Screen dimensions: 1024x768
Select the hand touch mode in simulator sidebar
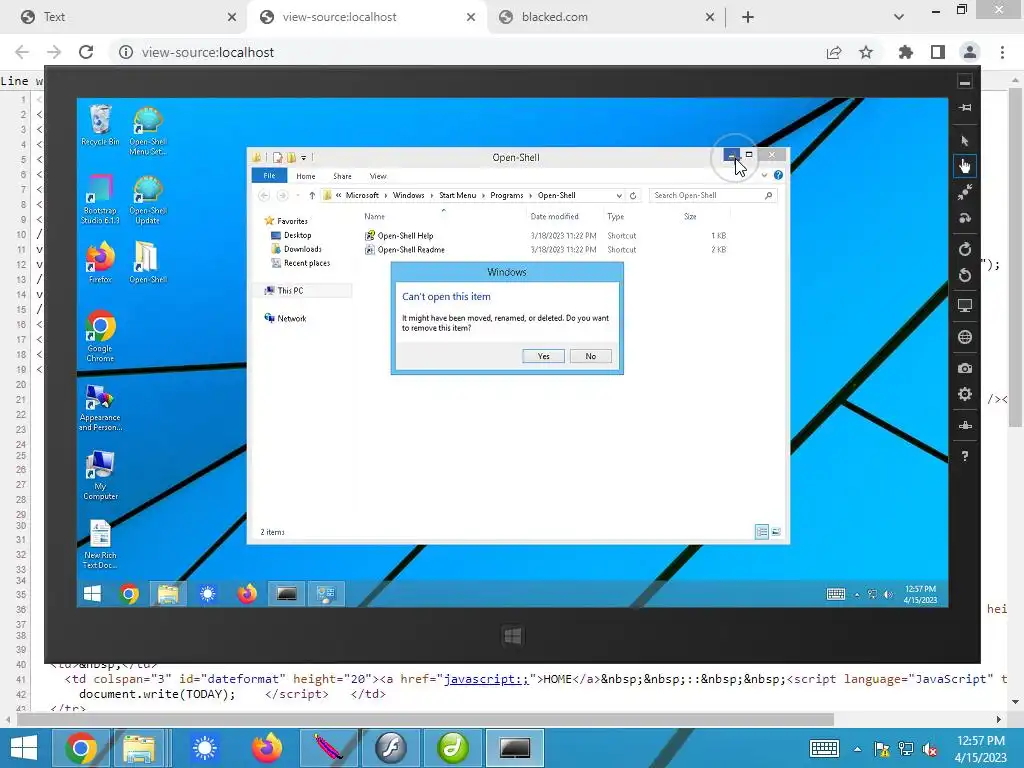pos(965,166)
